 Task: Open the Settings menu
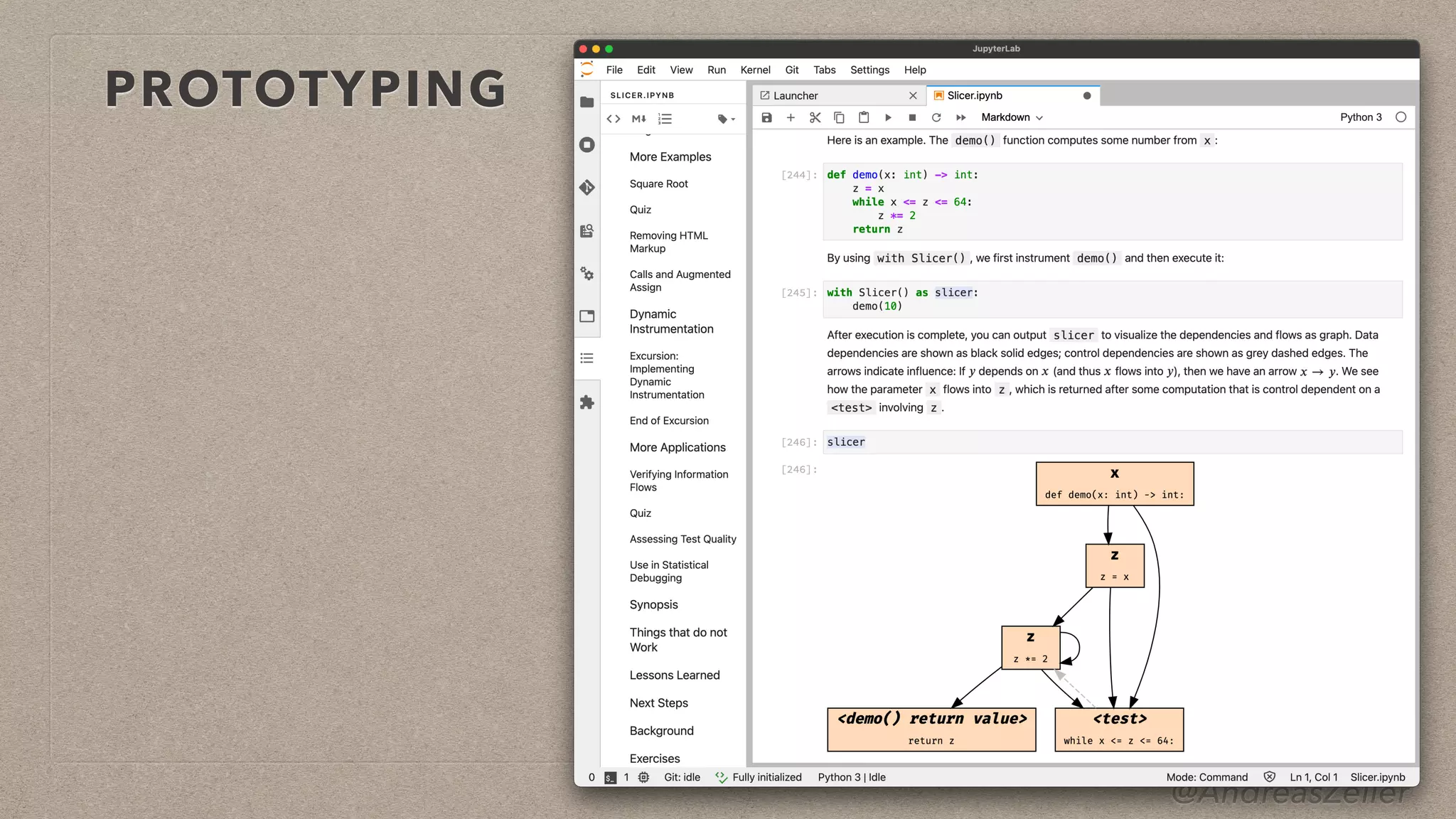pos(869,70)
